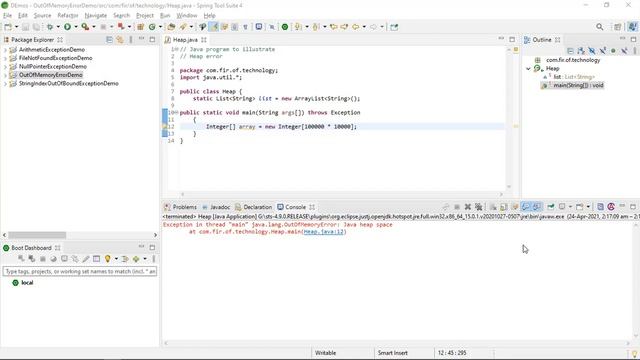Switch to the Problems tab

[x=180, y=207]
